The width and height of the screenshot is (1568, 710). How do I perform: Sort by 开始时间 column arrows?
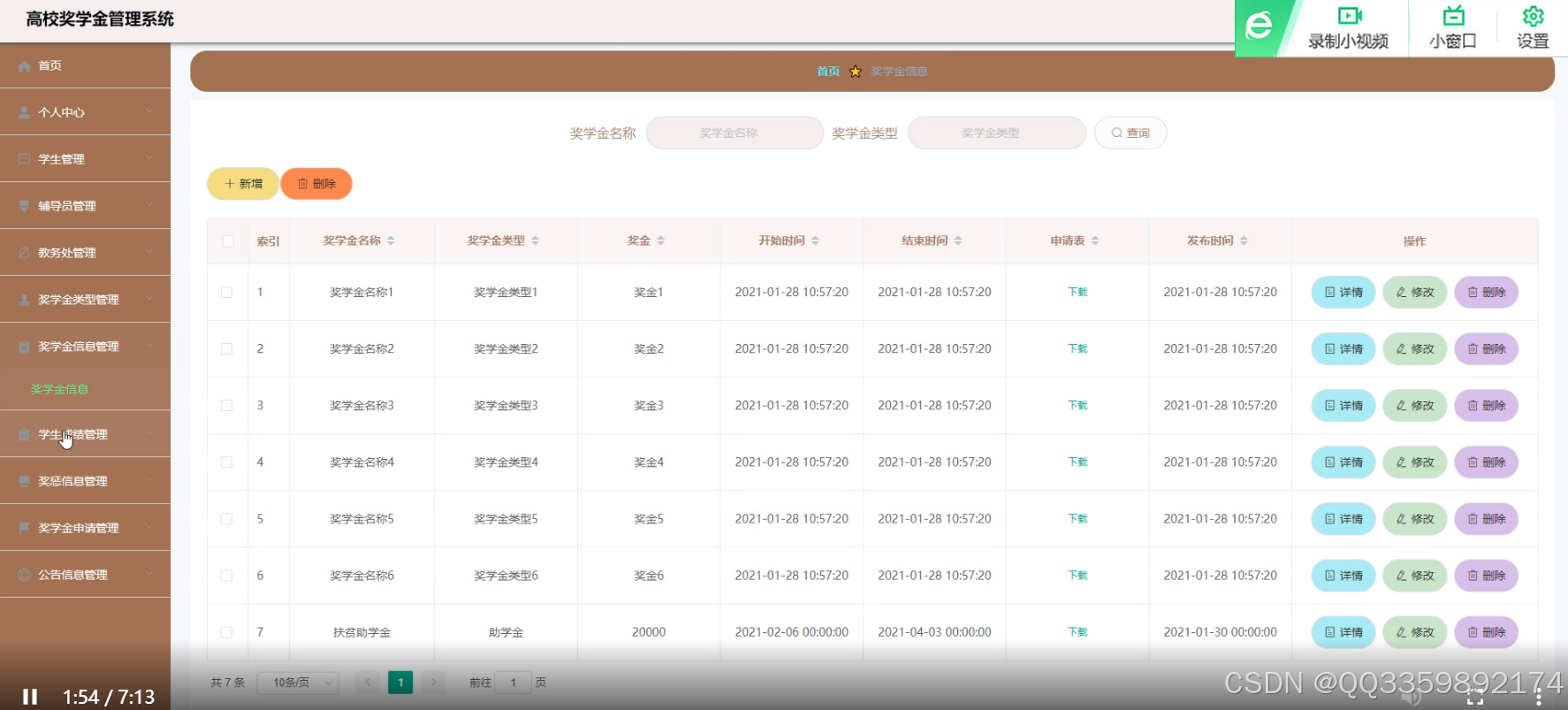coord(815,240)
